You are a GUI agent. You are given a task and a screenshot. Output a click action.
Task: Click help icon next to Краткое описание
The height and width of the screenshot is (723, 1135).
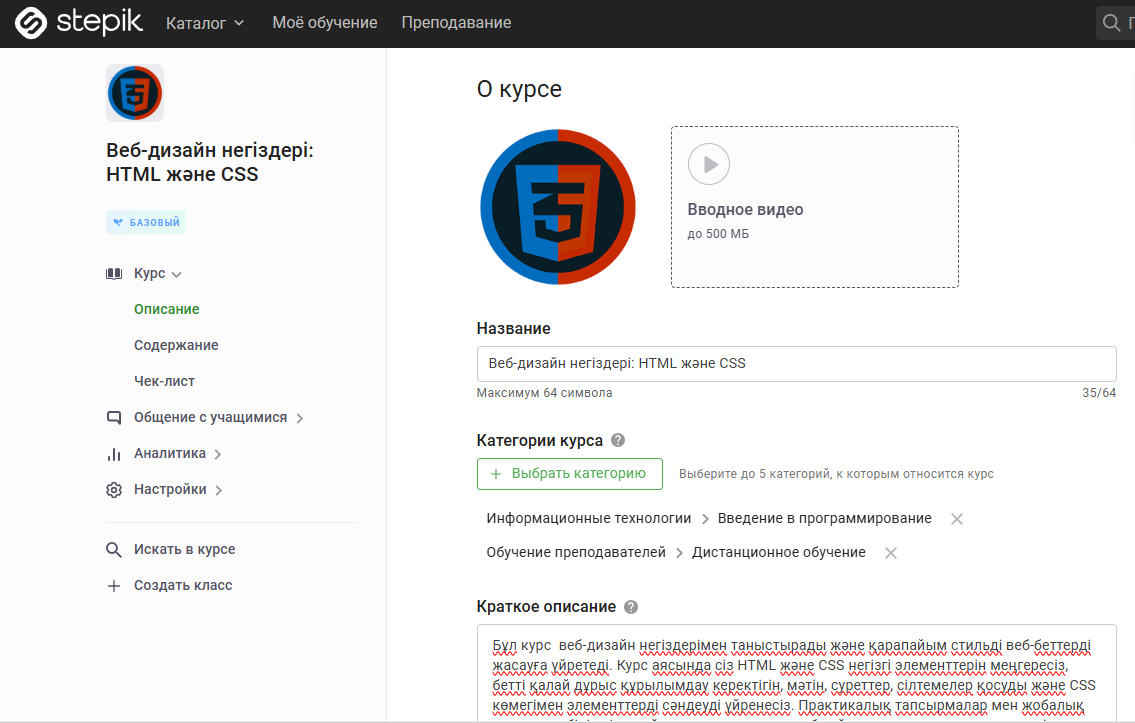tap(631, 607)
